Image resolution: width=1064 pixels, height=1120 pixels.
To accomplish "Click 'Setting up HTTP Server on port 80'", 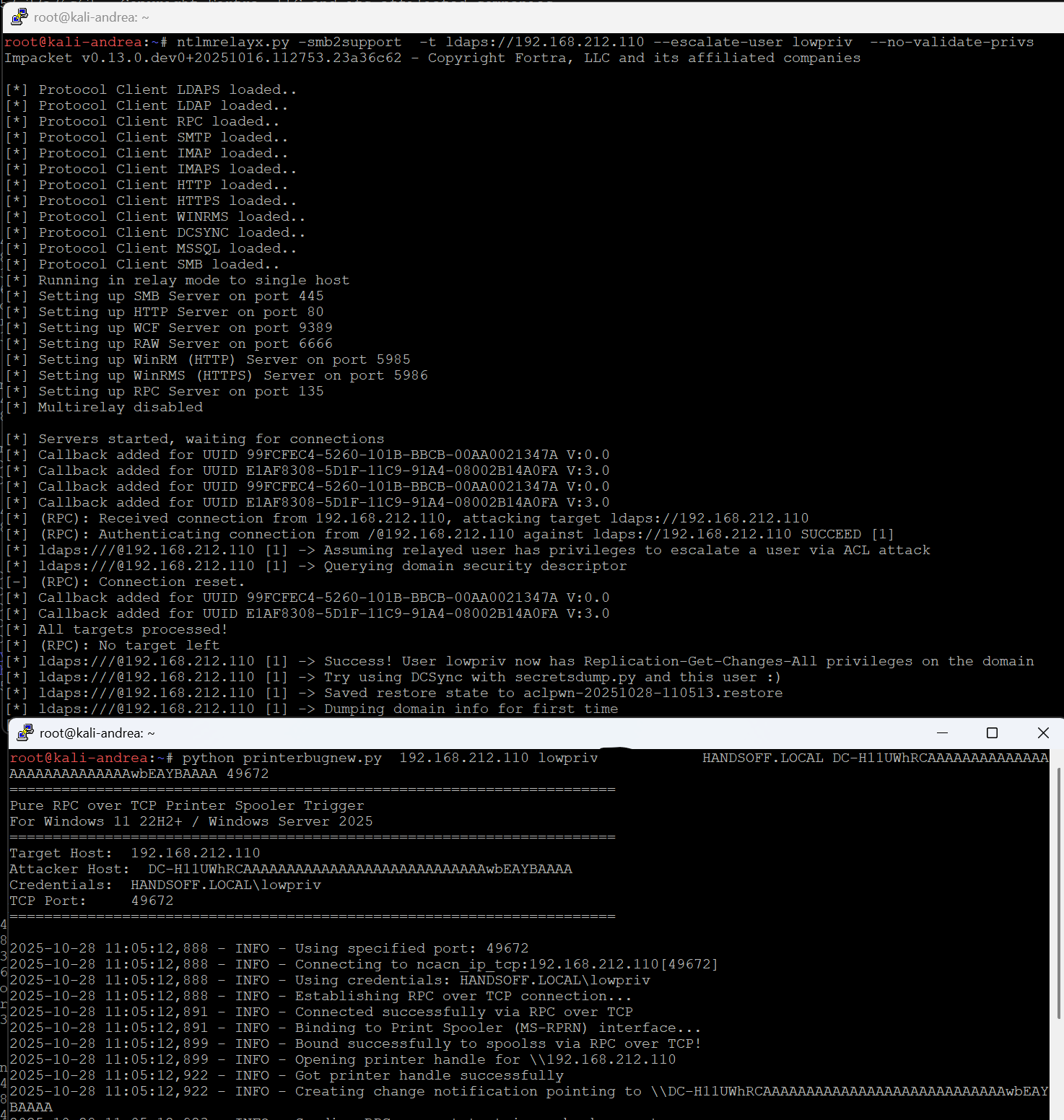I will tap(164, 312).
